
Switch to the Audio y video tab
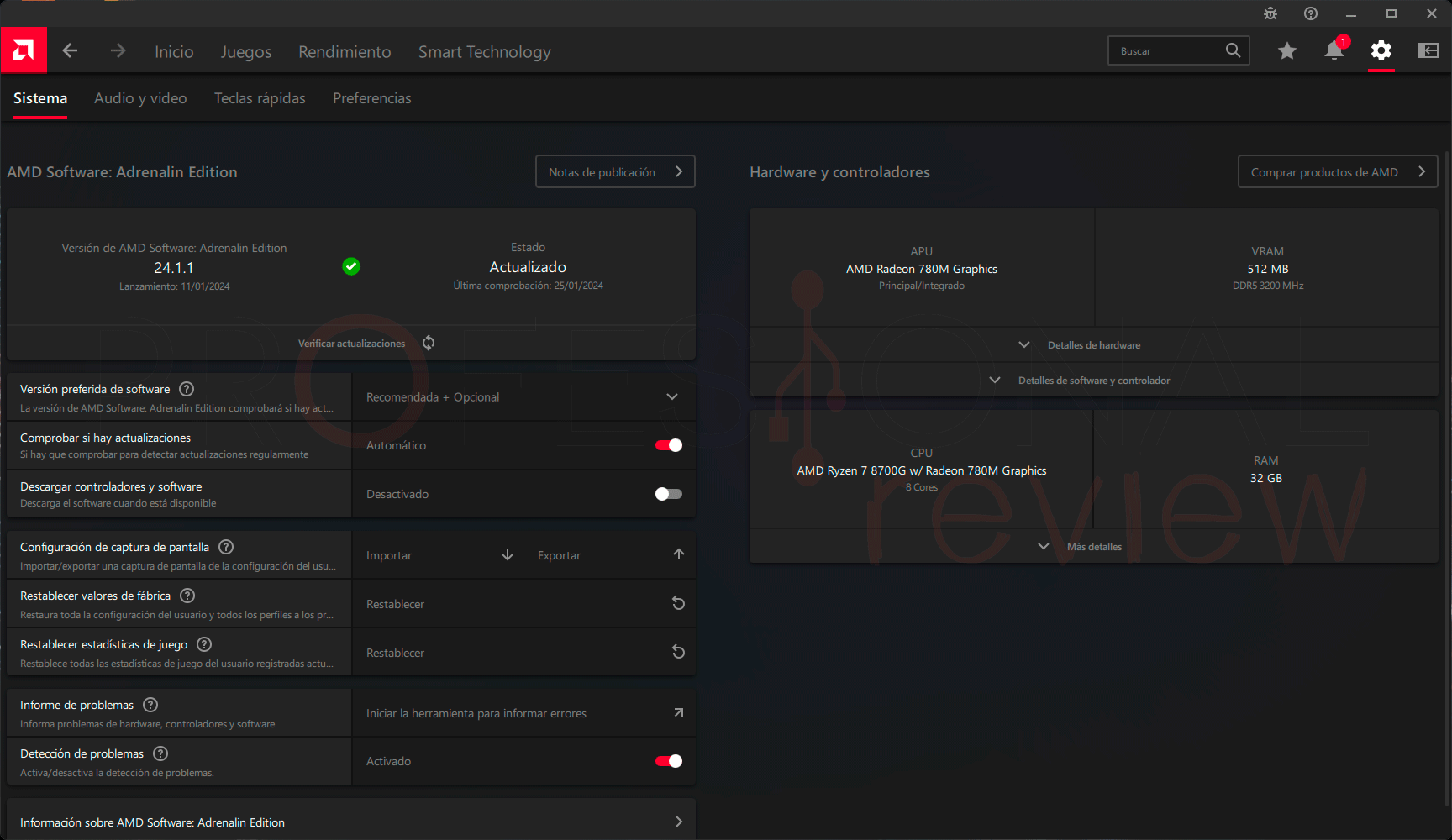(140, 98)
